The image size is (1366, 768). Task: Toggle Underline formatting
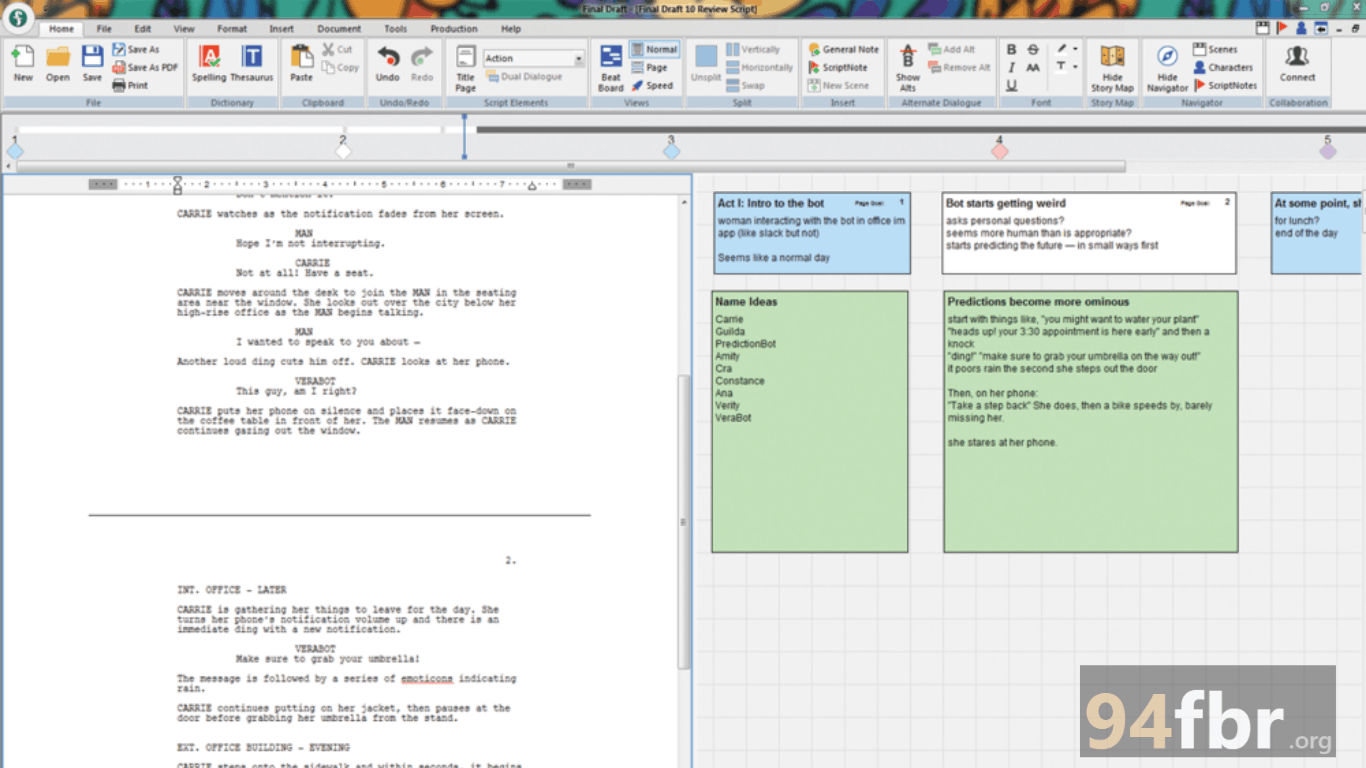pos(1011,86)
